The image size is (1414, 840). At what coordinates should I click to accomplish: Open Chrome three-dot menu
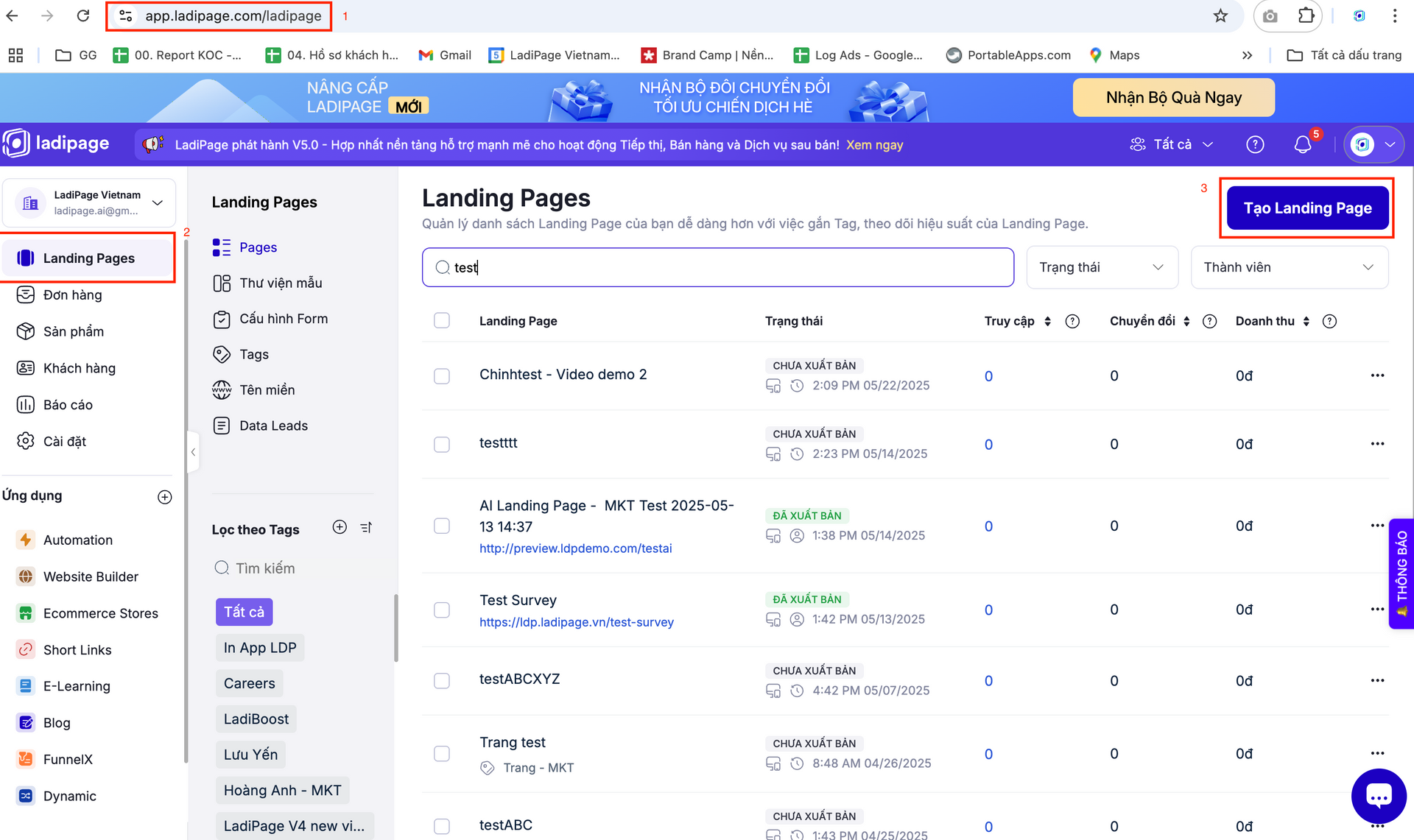point(1395,15)
